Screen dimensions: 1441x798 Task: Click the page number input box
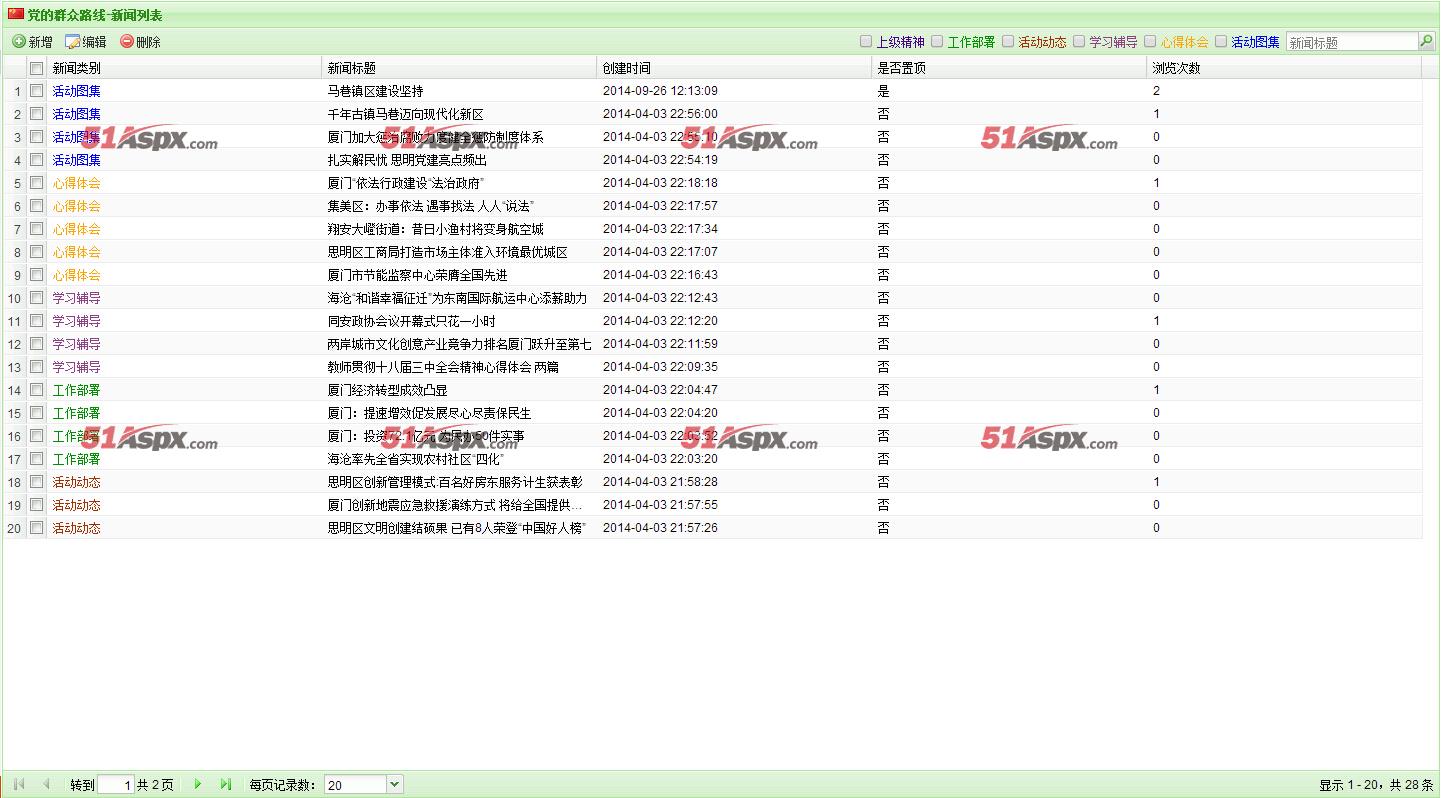[115, 785]
